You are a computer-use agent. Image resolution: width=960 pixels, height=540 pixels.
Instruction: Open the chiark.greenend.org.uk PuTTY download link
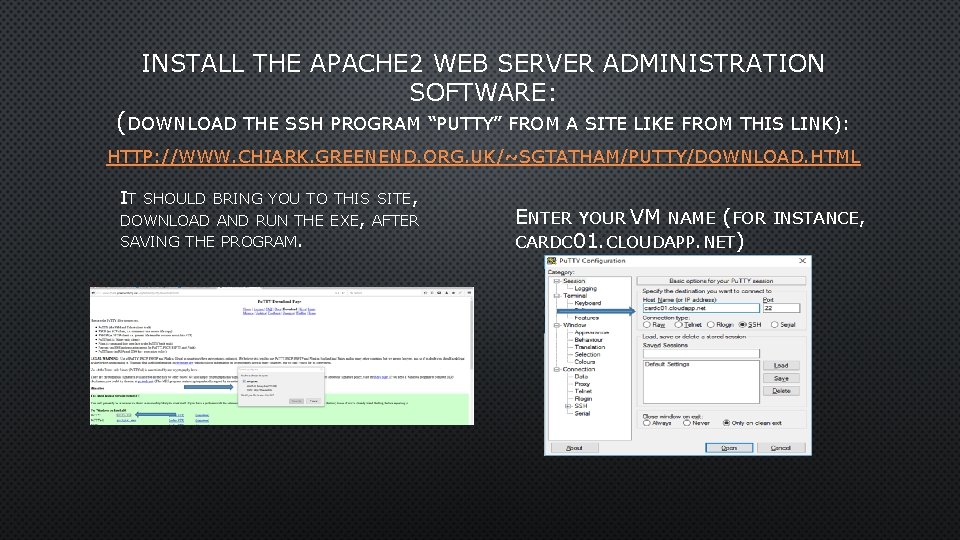(x=483, y=157)
